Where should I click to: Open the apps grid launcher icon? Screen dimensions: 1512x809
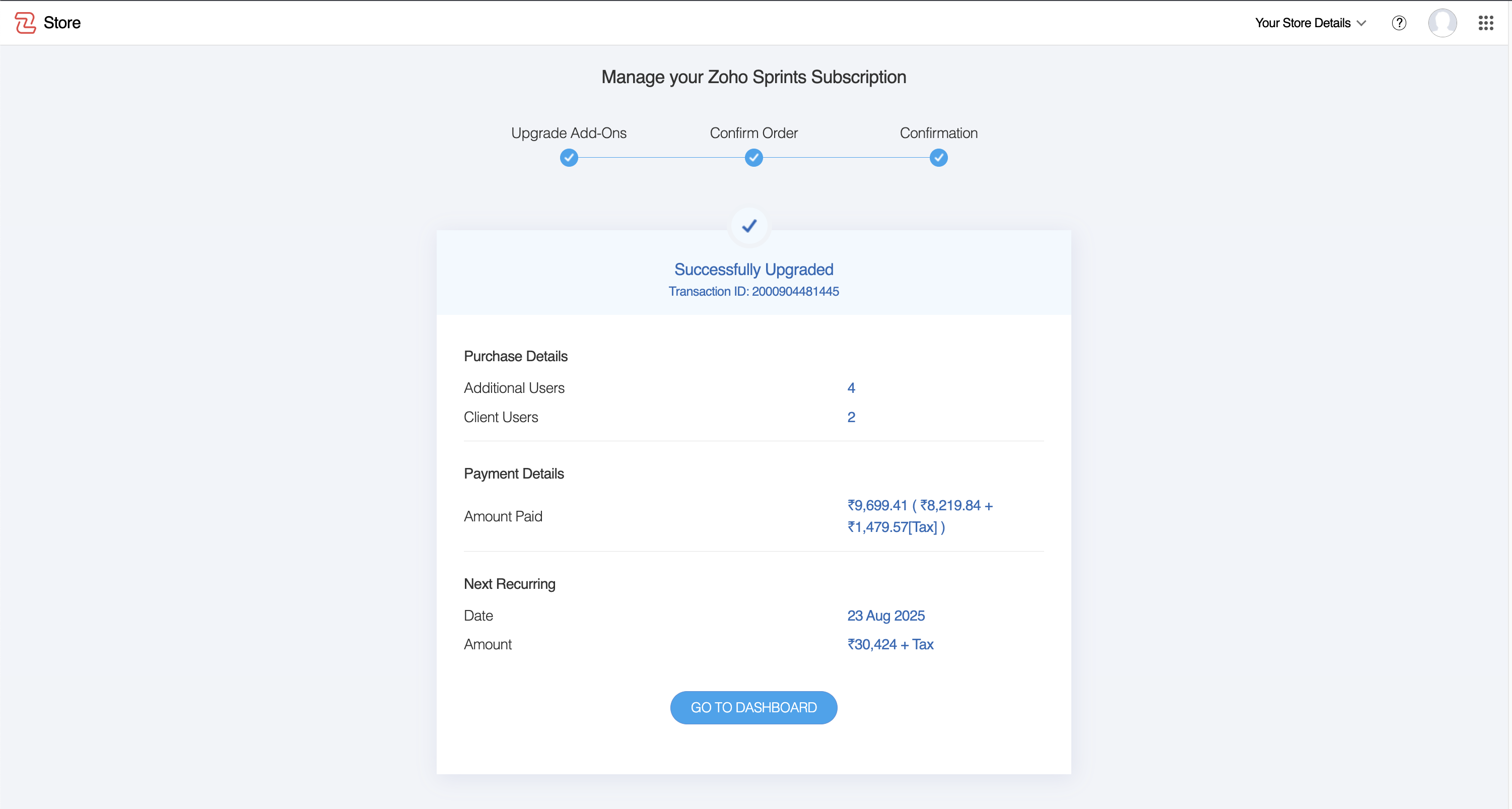pyautogui.click(x=1486, y=23)
